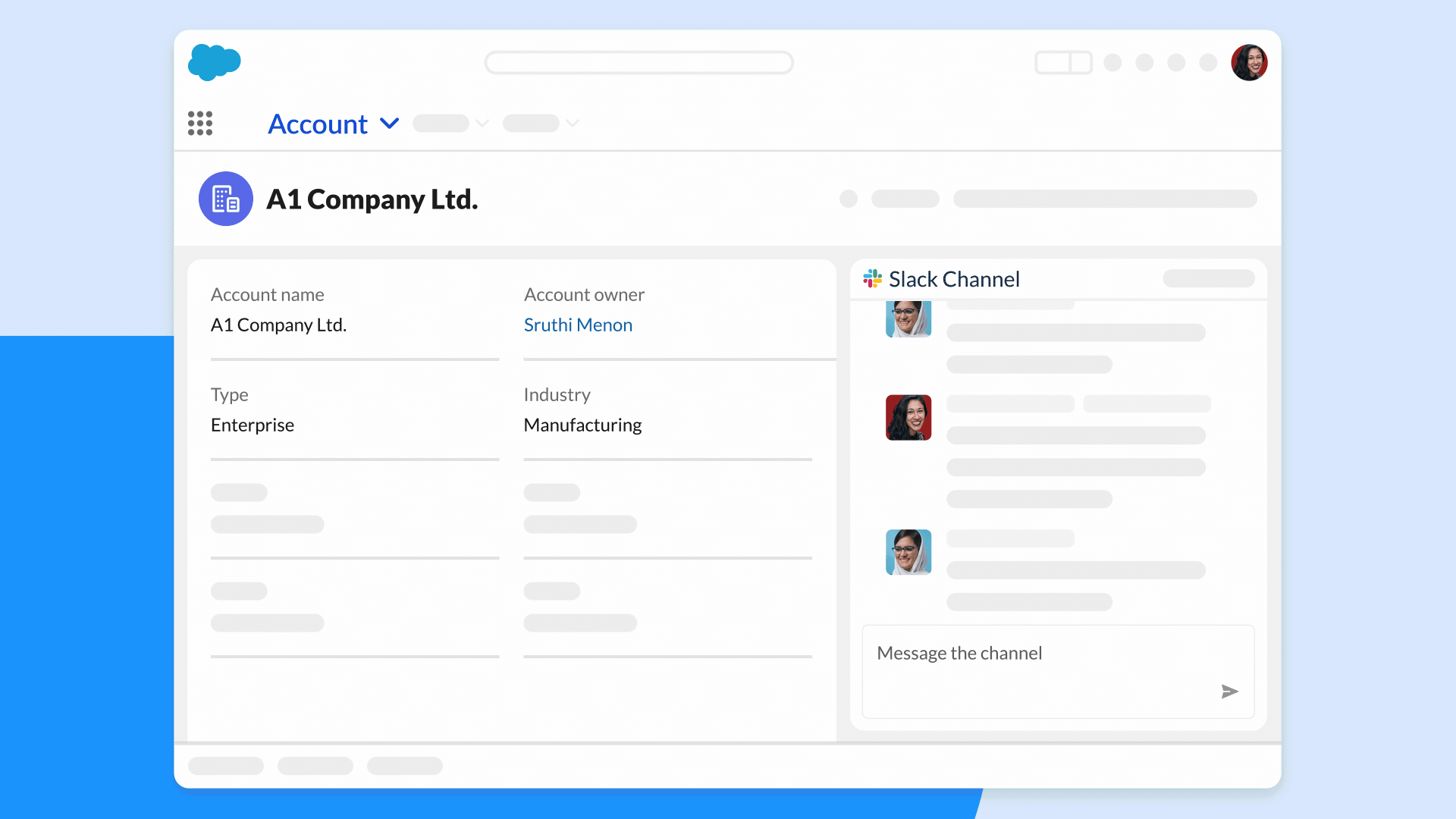Open Sruthi Menon account owner link
Image resolution: width=1456 pixels, height=819 pixels.
click(578, 325)
